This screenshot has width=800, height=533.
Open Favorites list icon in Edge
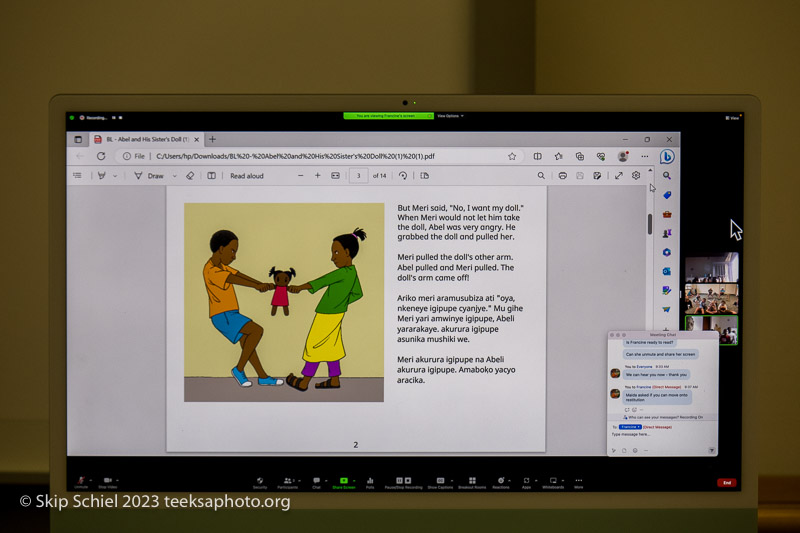559,156
